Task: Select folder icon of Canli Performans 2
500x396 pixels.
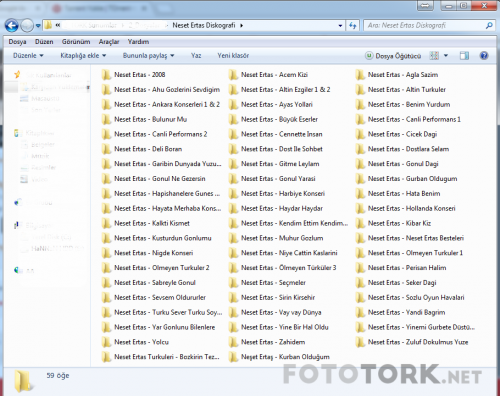Action: [106, 134]
